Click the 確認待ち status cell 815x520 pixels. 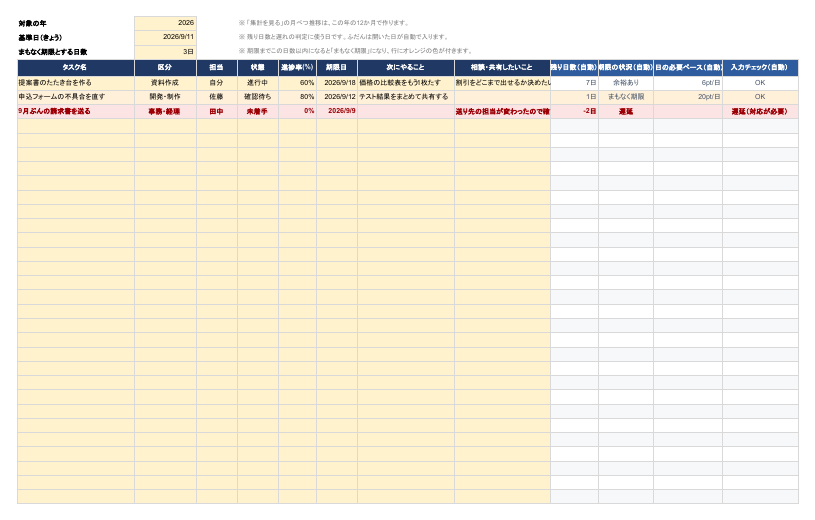[258, 97]
